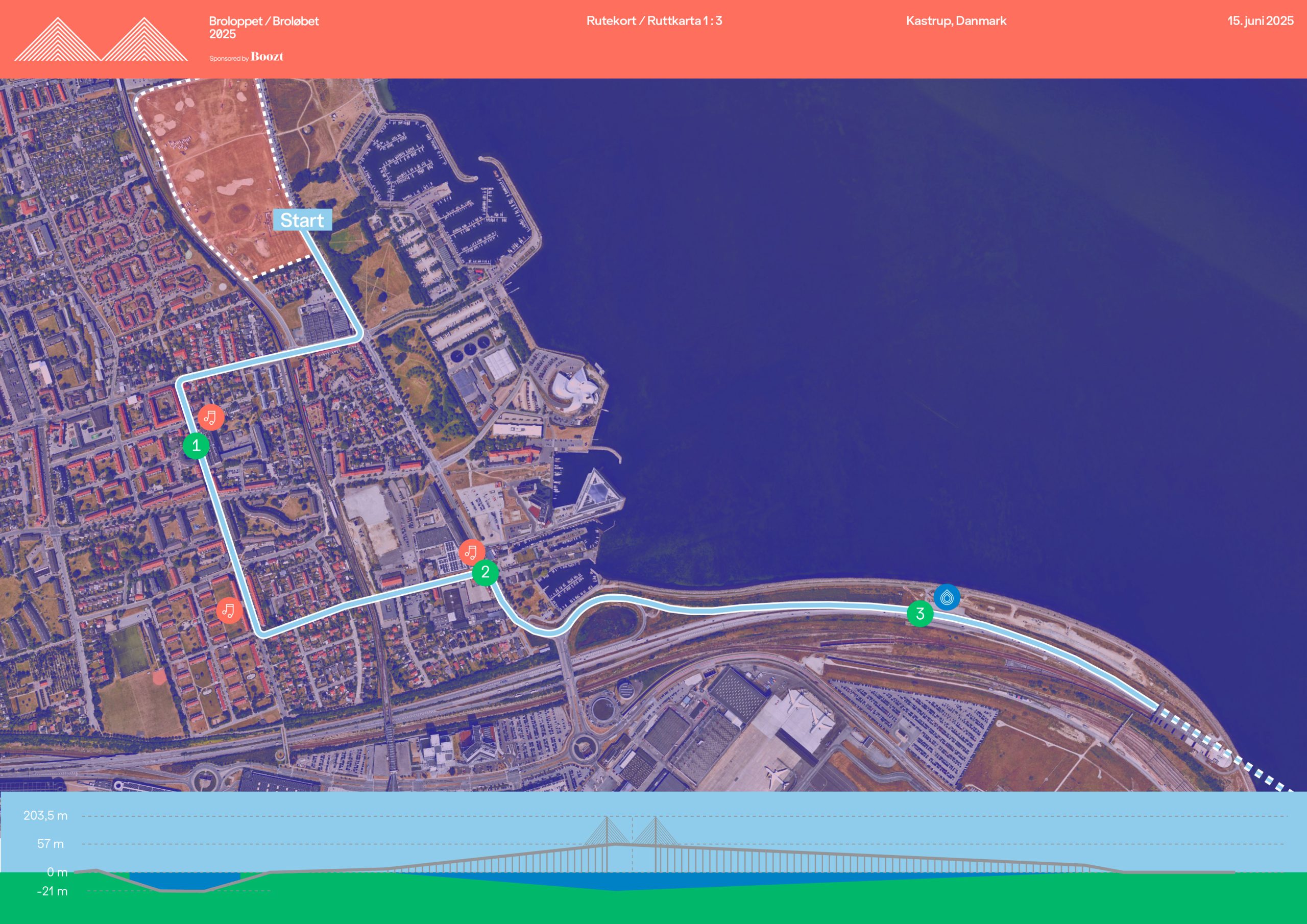Image resolution: width=1307 pixels, height=924 pixels.
Task: Click the Rutekort / Ruttkarta 1:3 heading
Action: click(654, 21)
